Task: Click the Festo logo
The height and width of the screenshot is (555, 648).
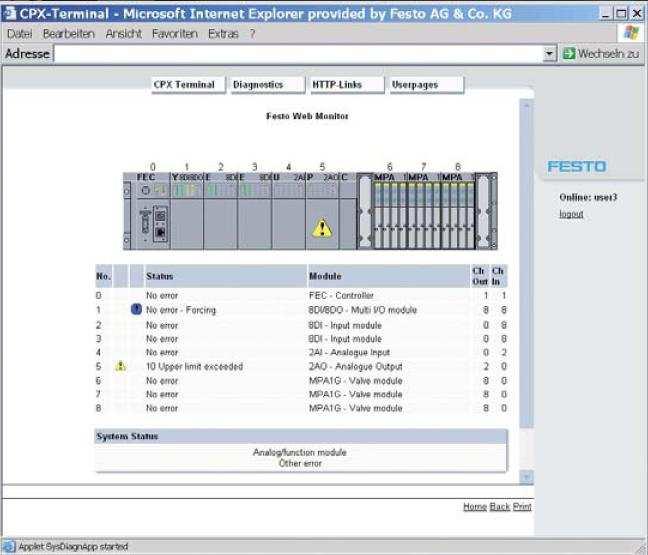Action: (577, 167)
